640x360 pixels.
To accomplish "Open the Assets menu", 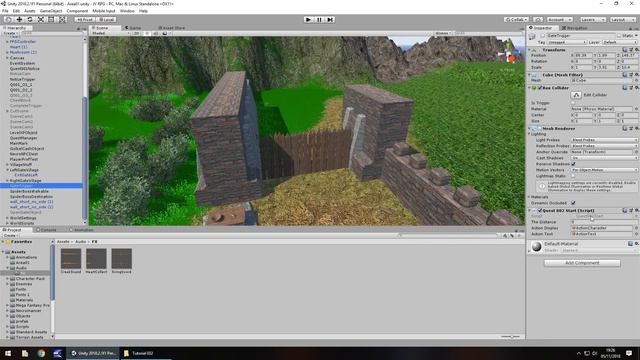I will (x=29, y=11).
